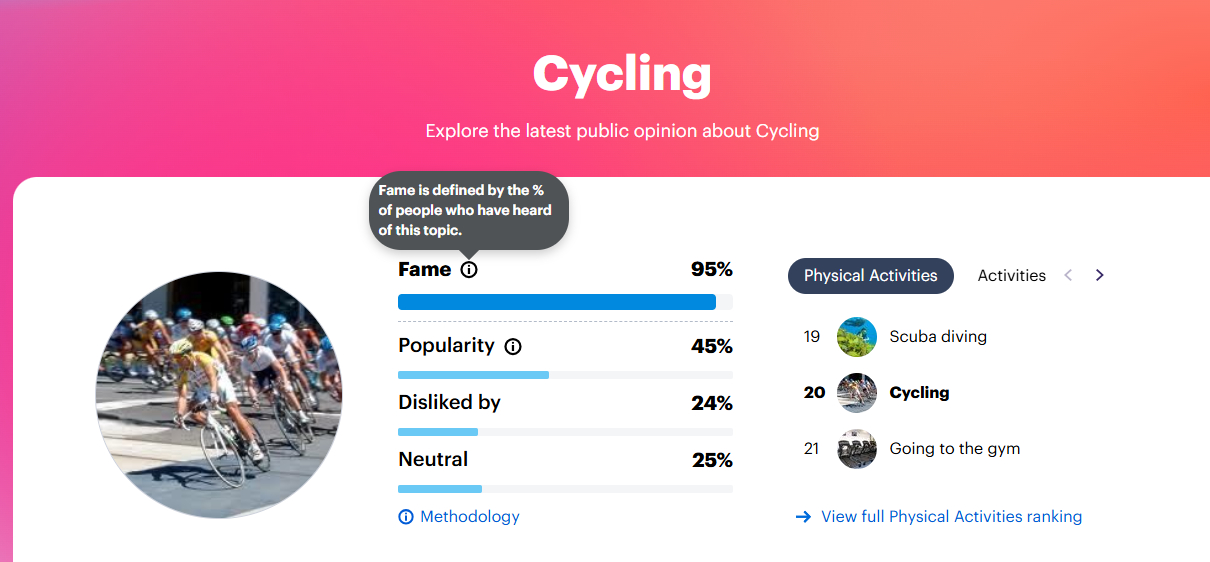This screenshot has width=1210, height=562.
Task: Click the Fame definition tooltip bubble
Action: click(x=467, y=210)
